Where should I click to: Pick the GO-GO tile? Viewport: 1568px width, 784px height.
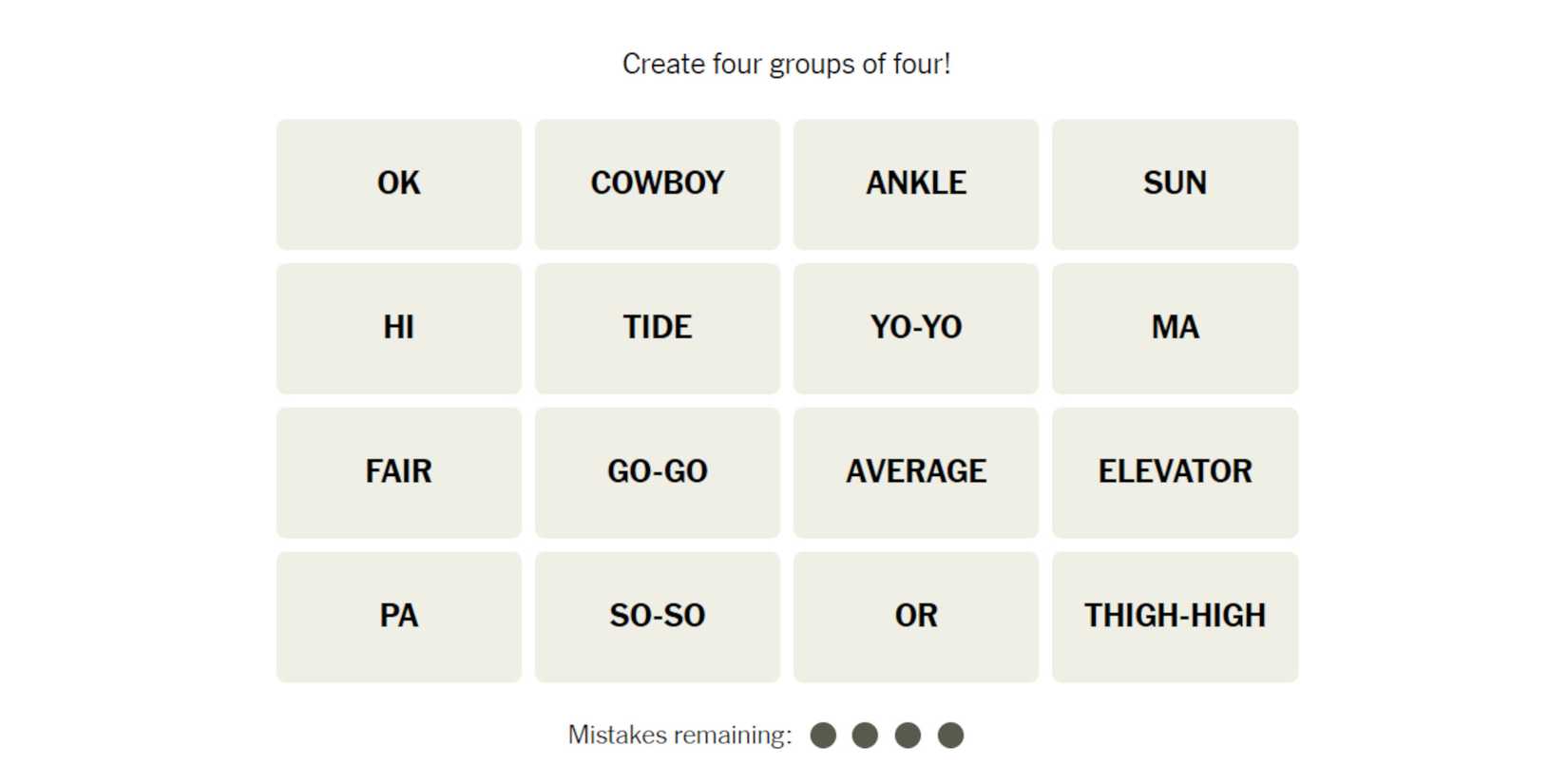pyautogui.click(x=657, y=472)
